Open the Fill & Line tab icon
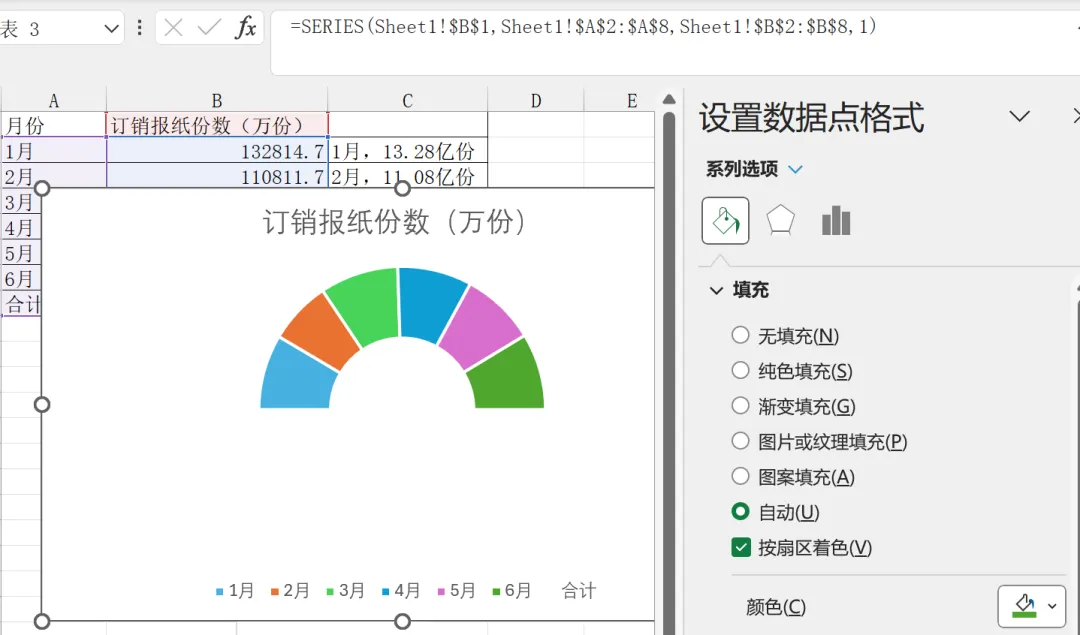Image resolution: width=1080 pixels, height=635 pixels. (x=725, y=220)
